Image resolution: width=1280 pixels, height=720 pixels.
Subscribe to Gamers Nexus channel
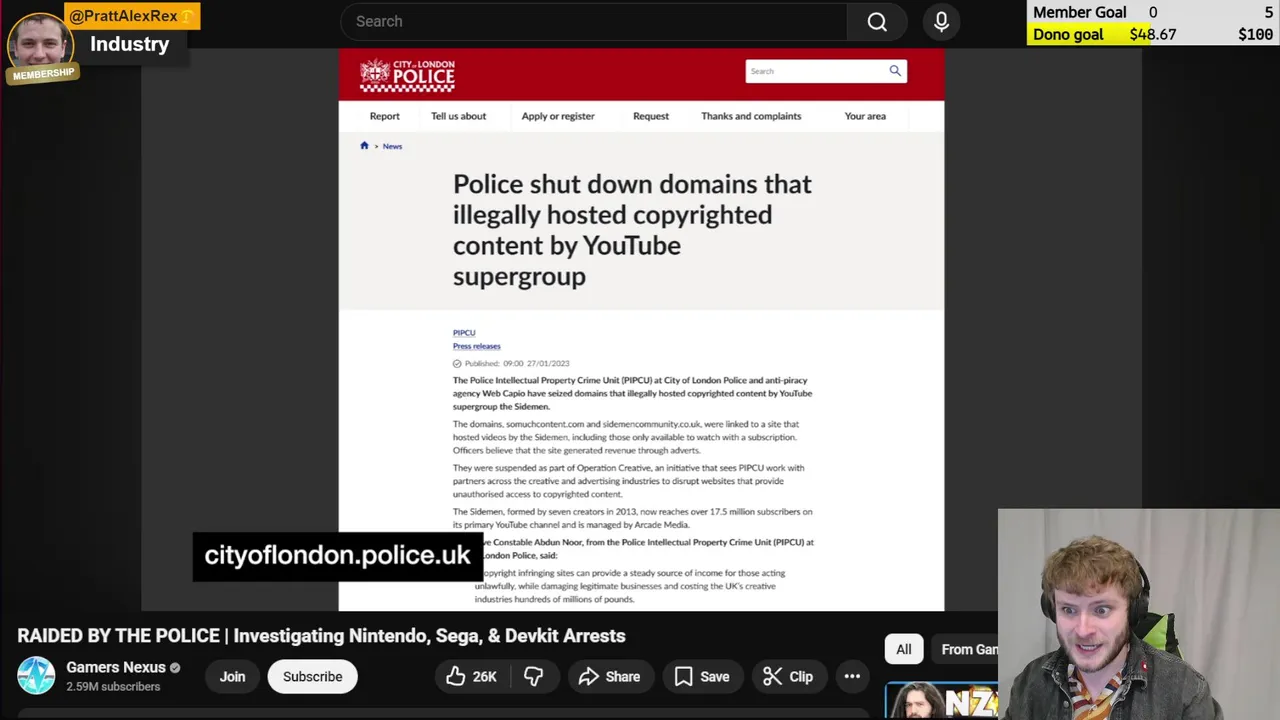click(x=312, y=677)
